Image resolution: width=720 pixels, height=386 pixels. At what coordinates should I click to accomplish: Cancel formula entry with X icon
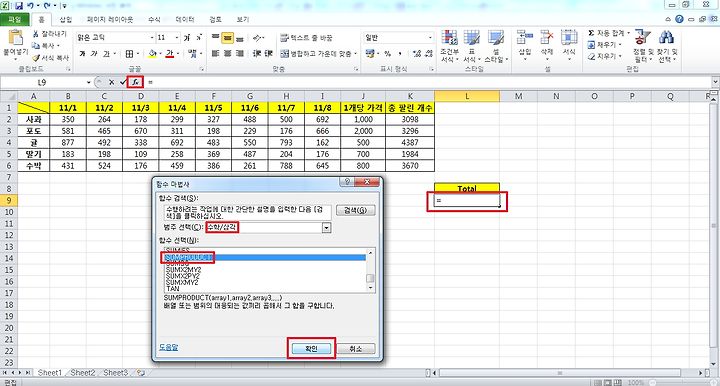112,82
